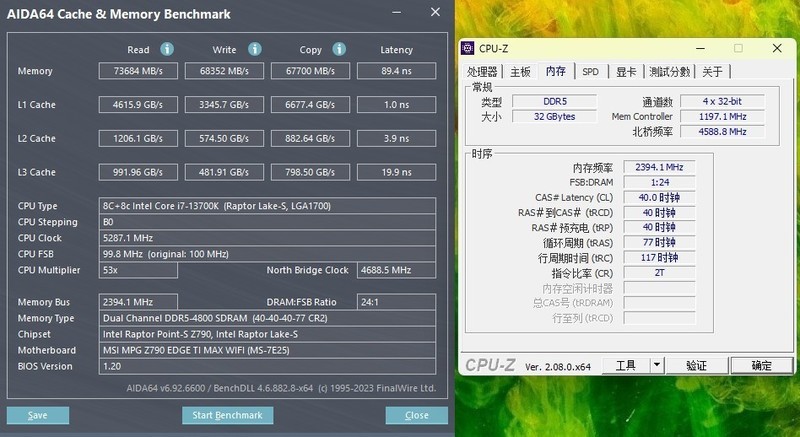The width and height of the screenshot is (800, 437).
Task: Click the FSB:DRAM value 1:24 in CPU-Z
Action: click(x=659, y=182)
